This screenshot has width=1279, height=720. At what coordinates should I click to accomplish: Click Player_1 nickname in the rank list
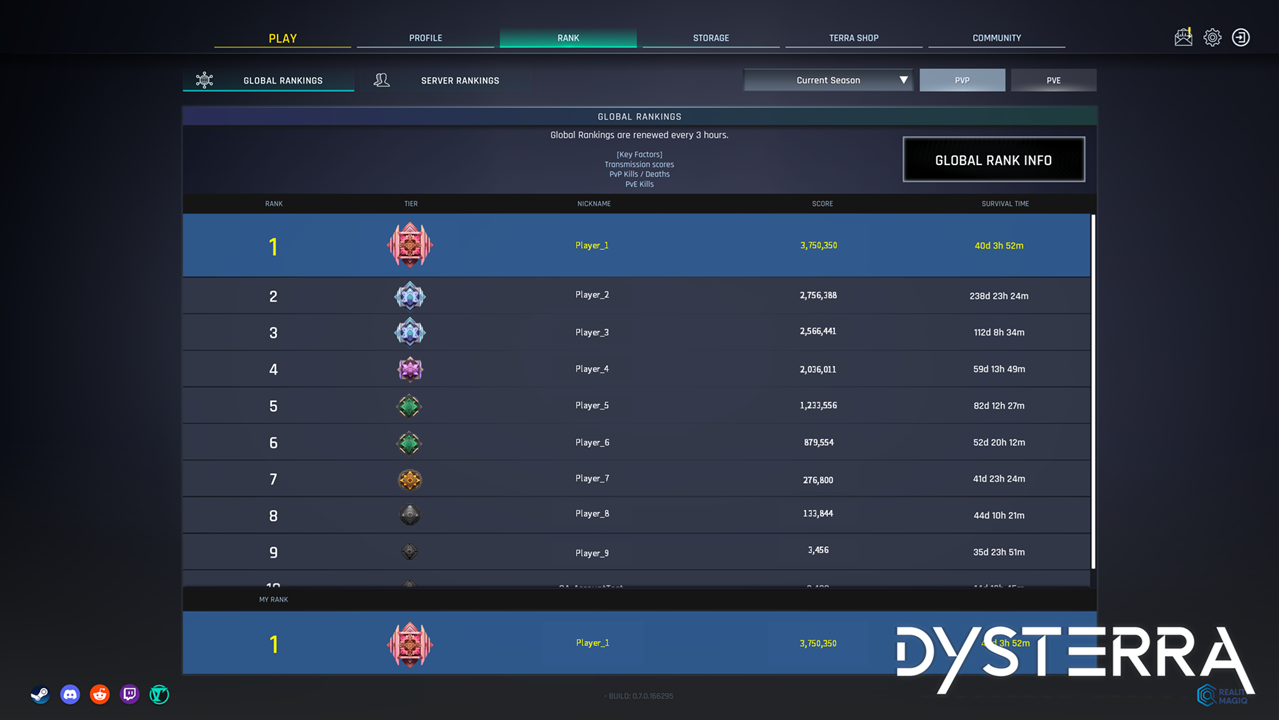click(592, 245)
